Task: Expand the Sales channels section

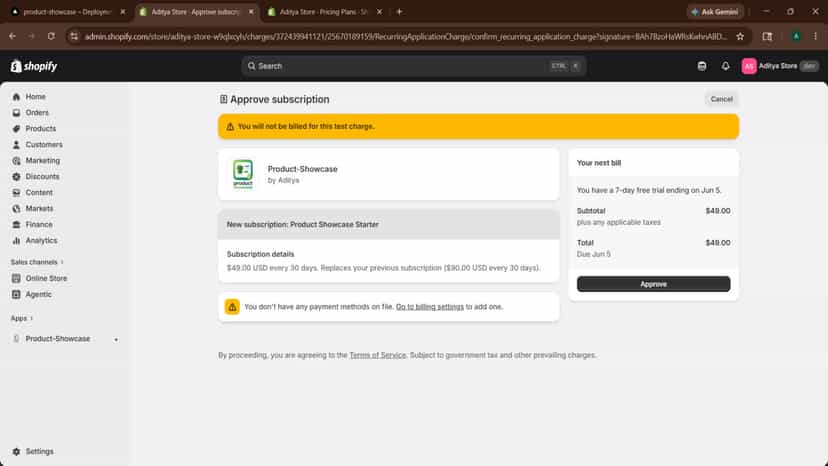Action: coord(37,262)
